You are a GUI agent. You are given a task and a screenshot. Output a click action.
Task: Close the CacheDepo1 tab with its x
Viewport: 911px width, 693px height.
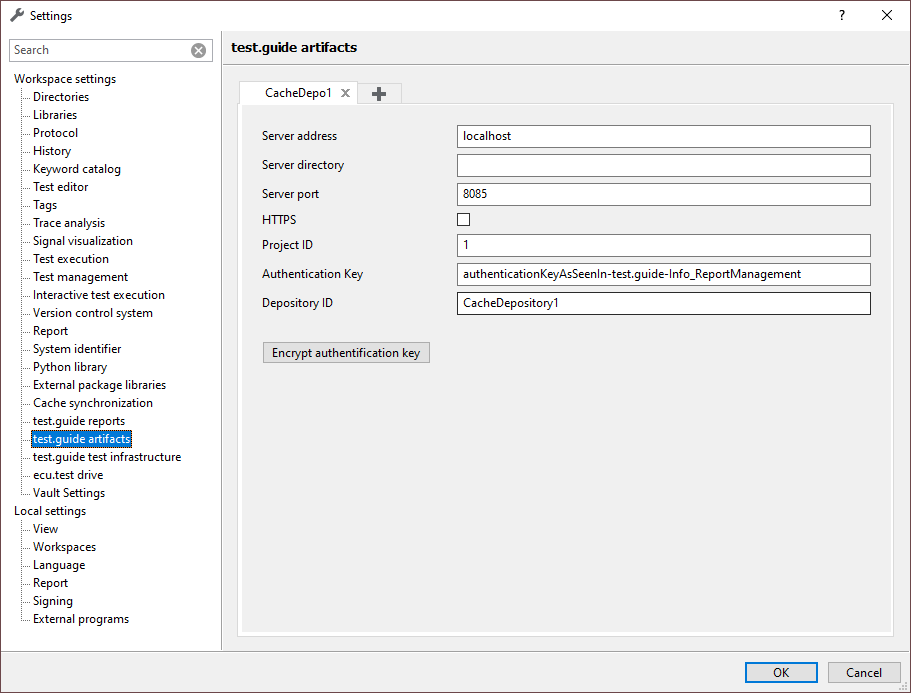tap(345, 93)
